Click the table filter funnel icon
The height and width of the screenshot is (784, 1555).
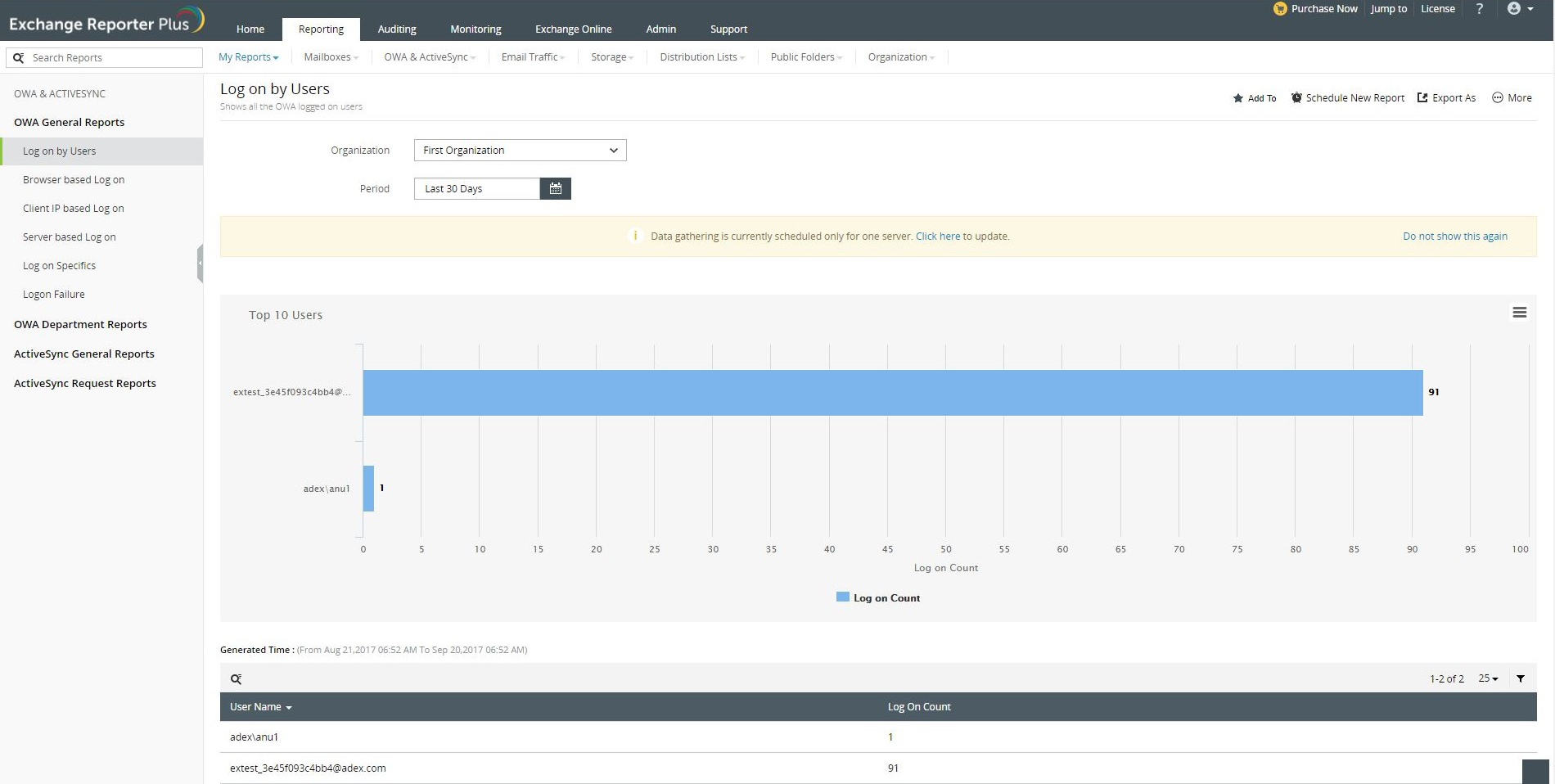[1521, 678]
